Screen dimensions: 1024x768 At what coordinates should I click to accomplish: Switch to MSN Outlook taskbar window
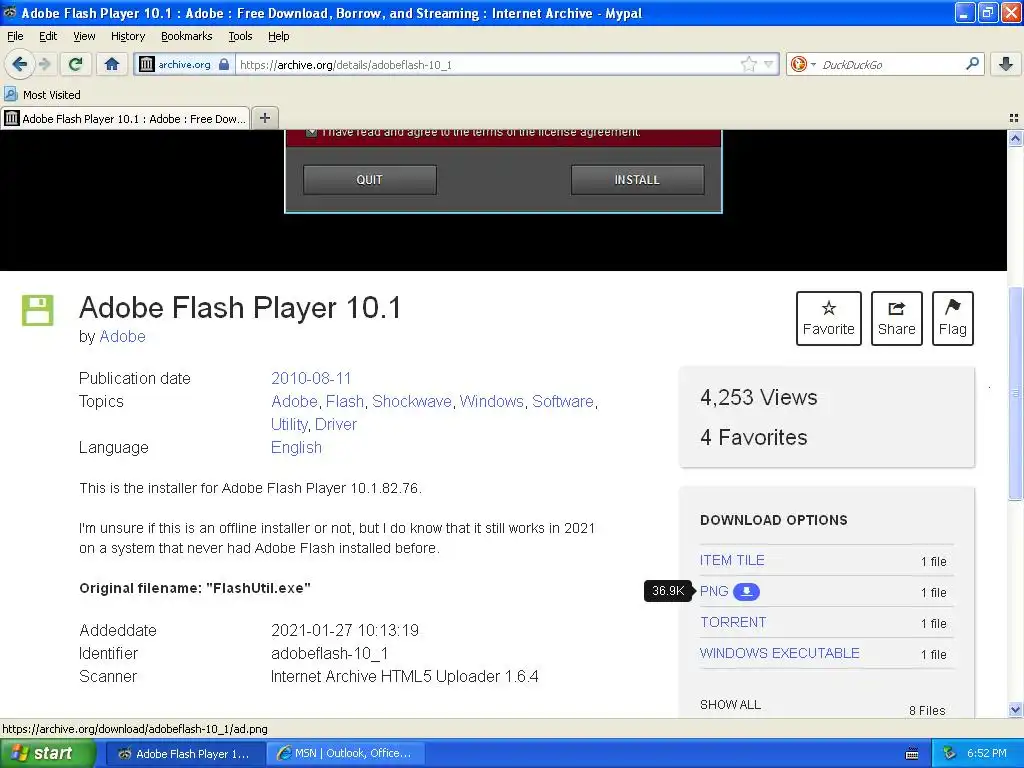pyautogui.click(x=345, y=754)
